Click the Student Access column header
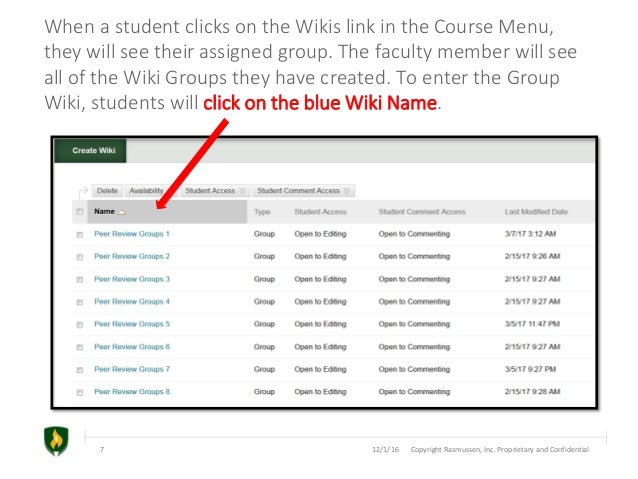This screenshot has width=638, height=479. (x=320, y=212)
